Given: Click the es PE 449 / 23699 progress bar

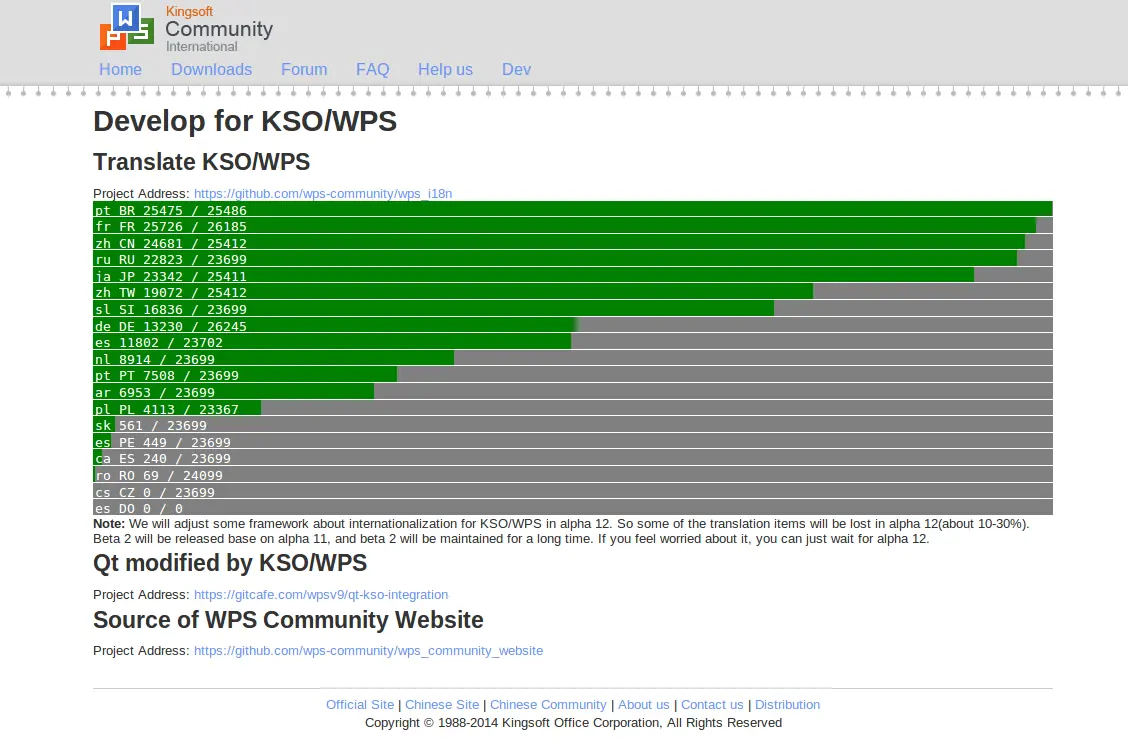Looking at the screenshot, I should click(573, 441).
